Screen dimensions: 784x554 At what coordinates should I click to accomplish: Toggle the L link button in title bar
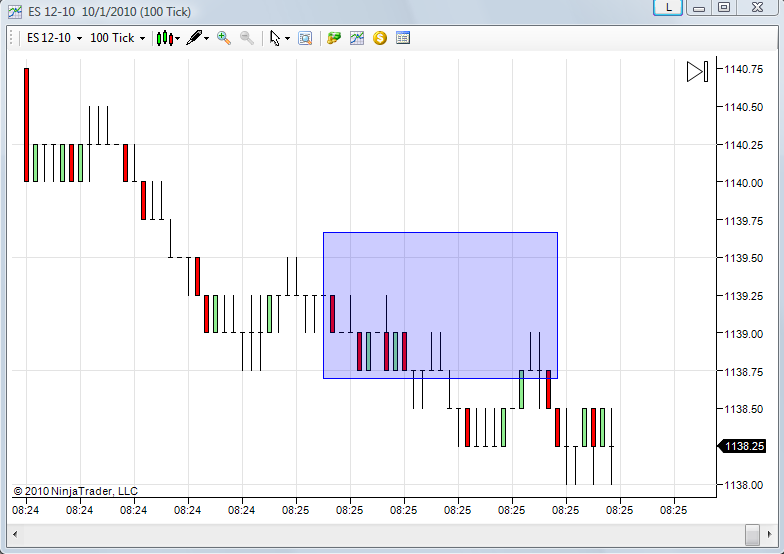[x=668, y=8]
